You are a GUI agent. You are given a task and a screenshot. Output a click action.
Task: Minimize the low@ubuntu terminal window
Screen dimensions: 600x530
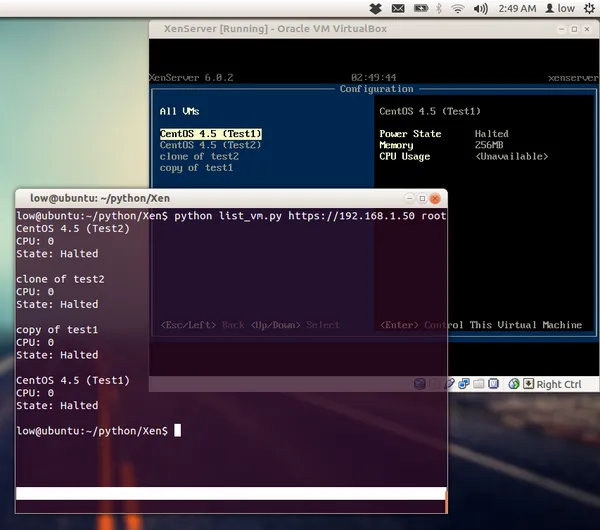click(x=409, y=198)
